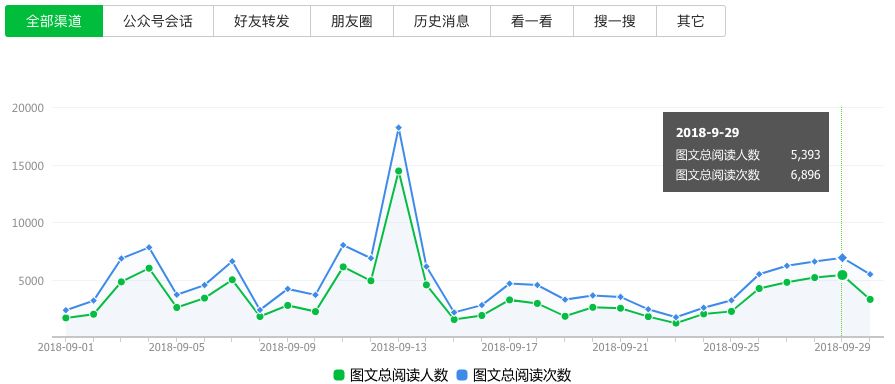Image resolution: width=895 pixels, height=384 pixels.
Task: Open the 好友转发 tab
Action: click(262, 21)
